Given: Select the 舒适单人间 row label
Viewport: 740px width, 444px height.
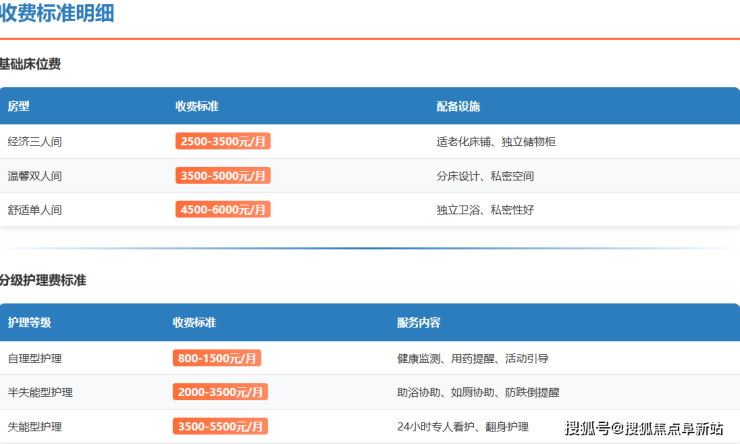Looking at the screenshot, I should 35,210.
